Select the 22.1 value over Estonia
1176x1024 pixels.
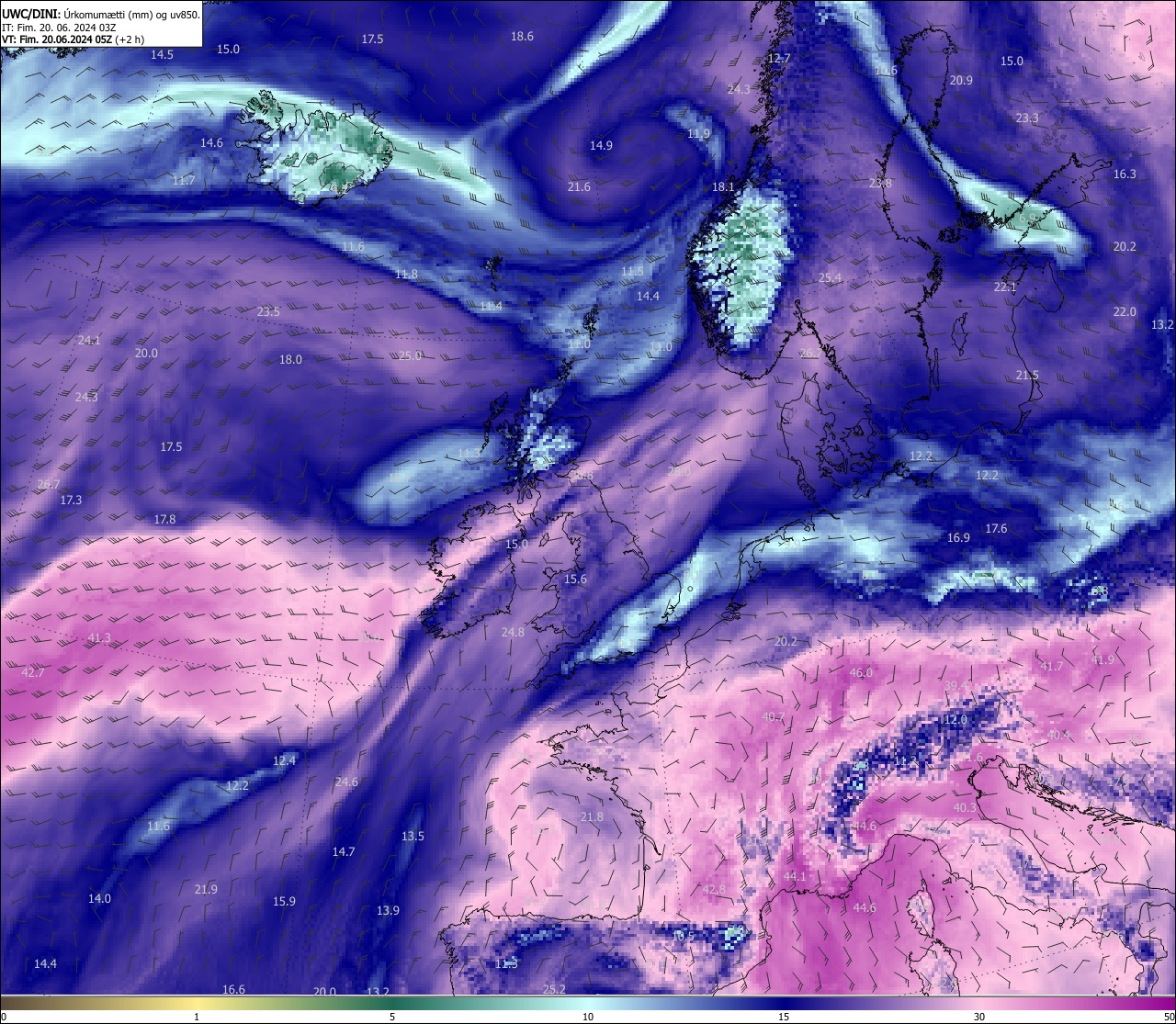pyautogui.click(x=1005, y=288)
